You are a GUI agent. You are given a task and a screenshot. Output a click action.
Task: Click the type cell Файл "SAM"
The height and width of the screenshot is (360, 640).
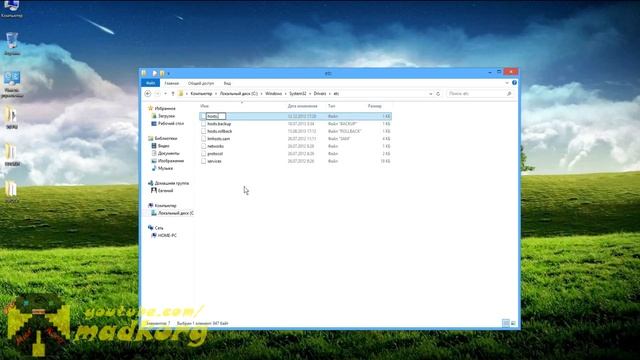coord(339,139)
